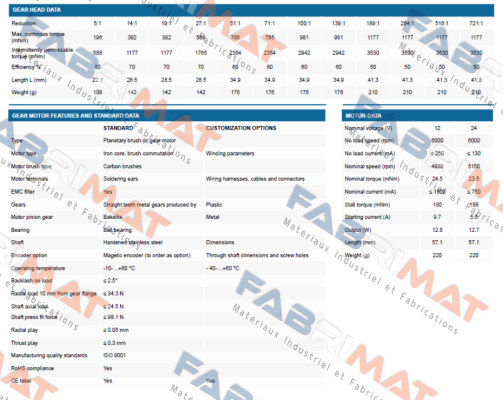503x400 pixels.
Task: Select the Planetary brush dc gear motor text
Action: click(x=139, y=141)
